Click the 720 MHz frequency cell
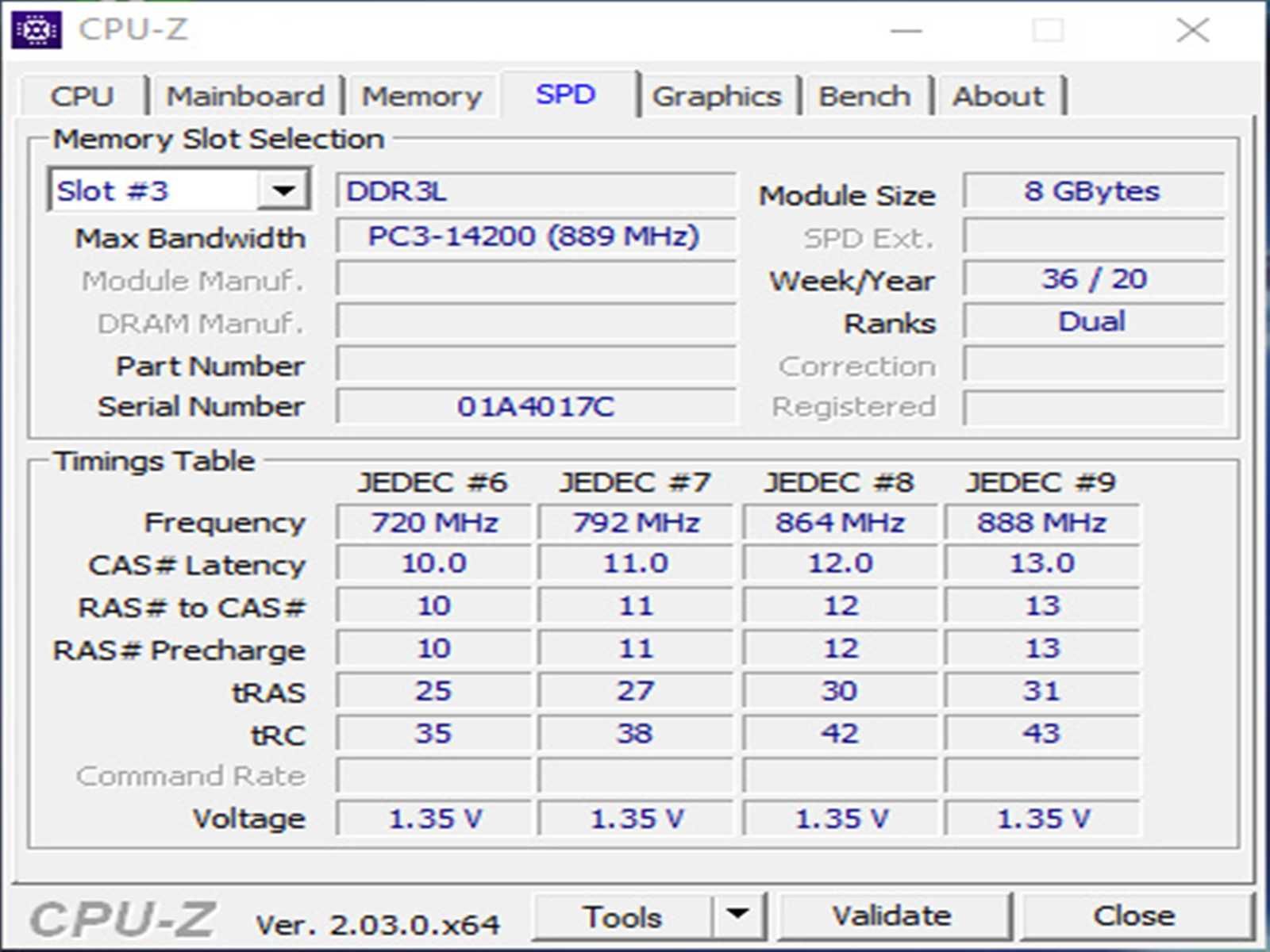This screenshot has height=952, width=1270. [434, 522]
